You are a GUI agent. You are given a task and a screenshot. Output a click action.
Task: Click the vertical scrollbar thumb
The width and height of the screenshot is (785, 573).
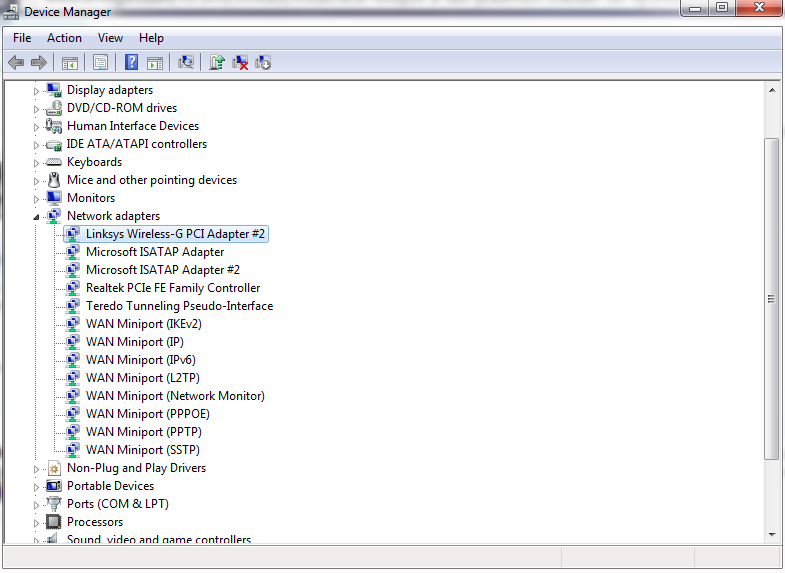click(771, 298)
